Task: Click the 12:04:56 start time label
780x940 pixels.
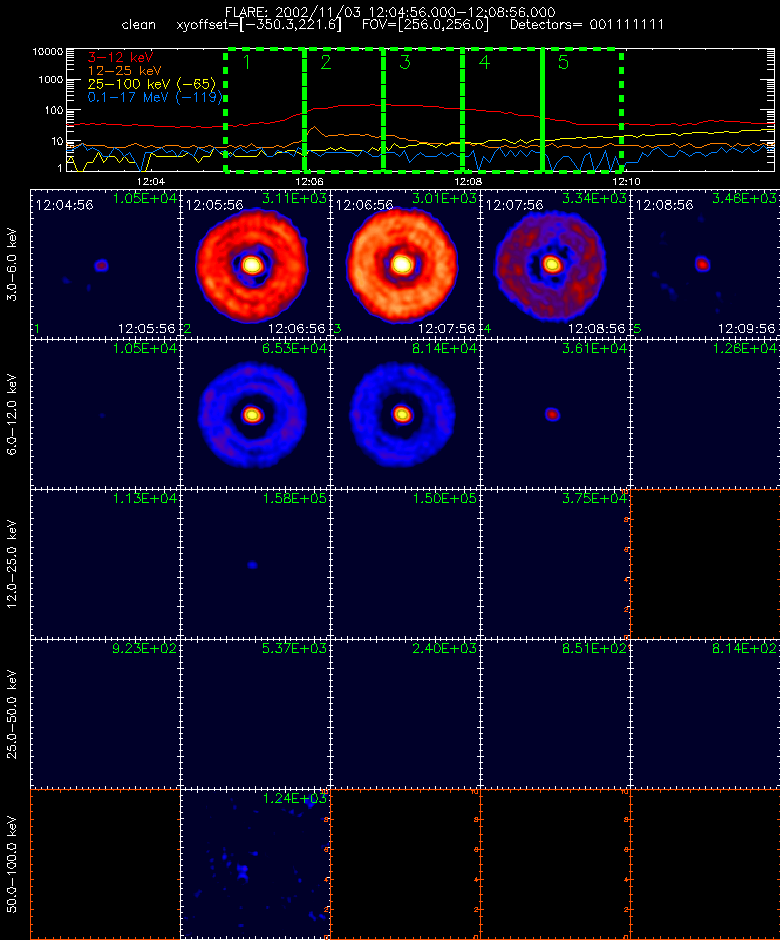Action: (x=65, y=205)
